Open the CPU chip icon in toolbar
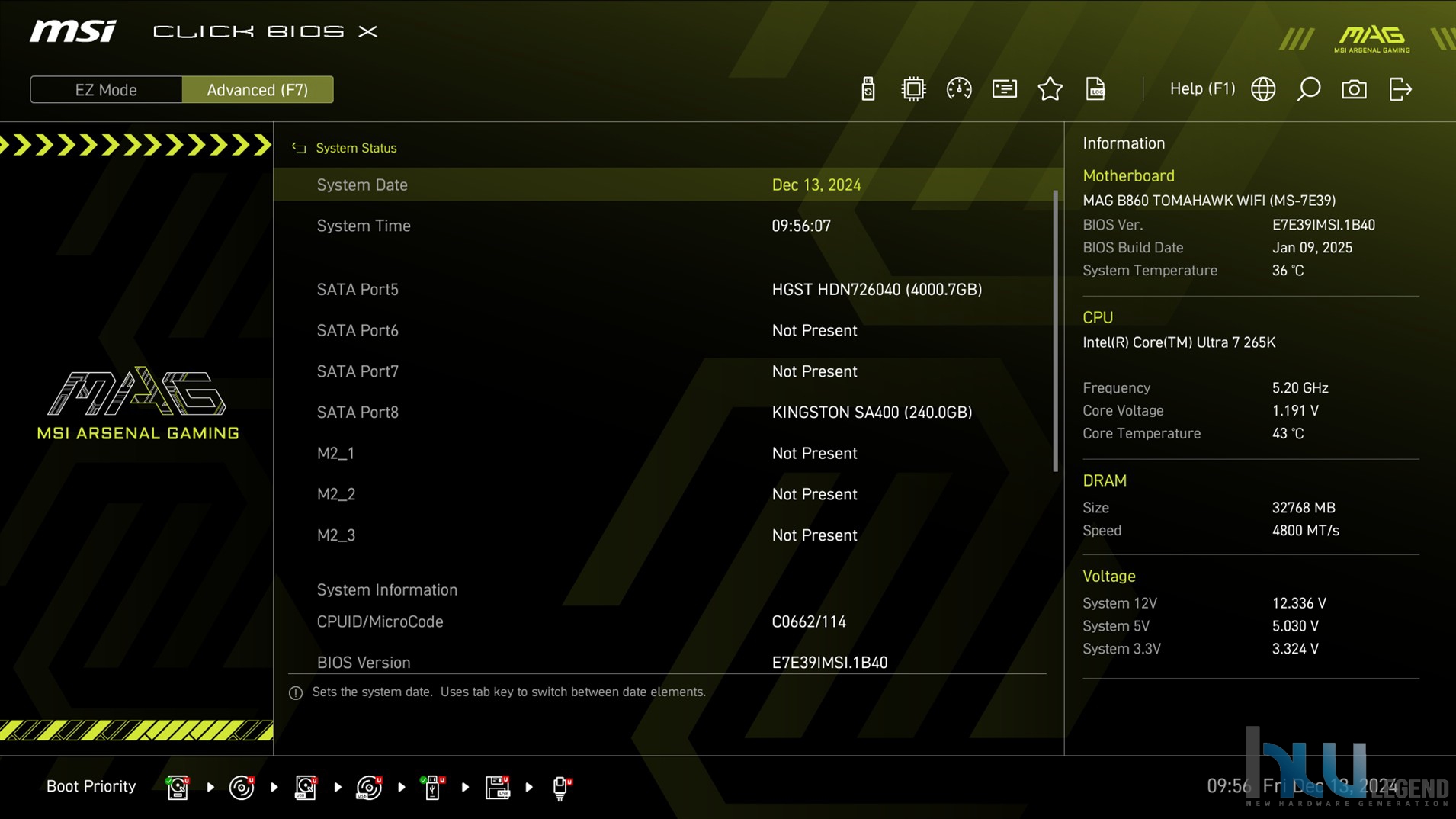The image size is (1456, 819). point(912,89)
